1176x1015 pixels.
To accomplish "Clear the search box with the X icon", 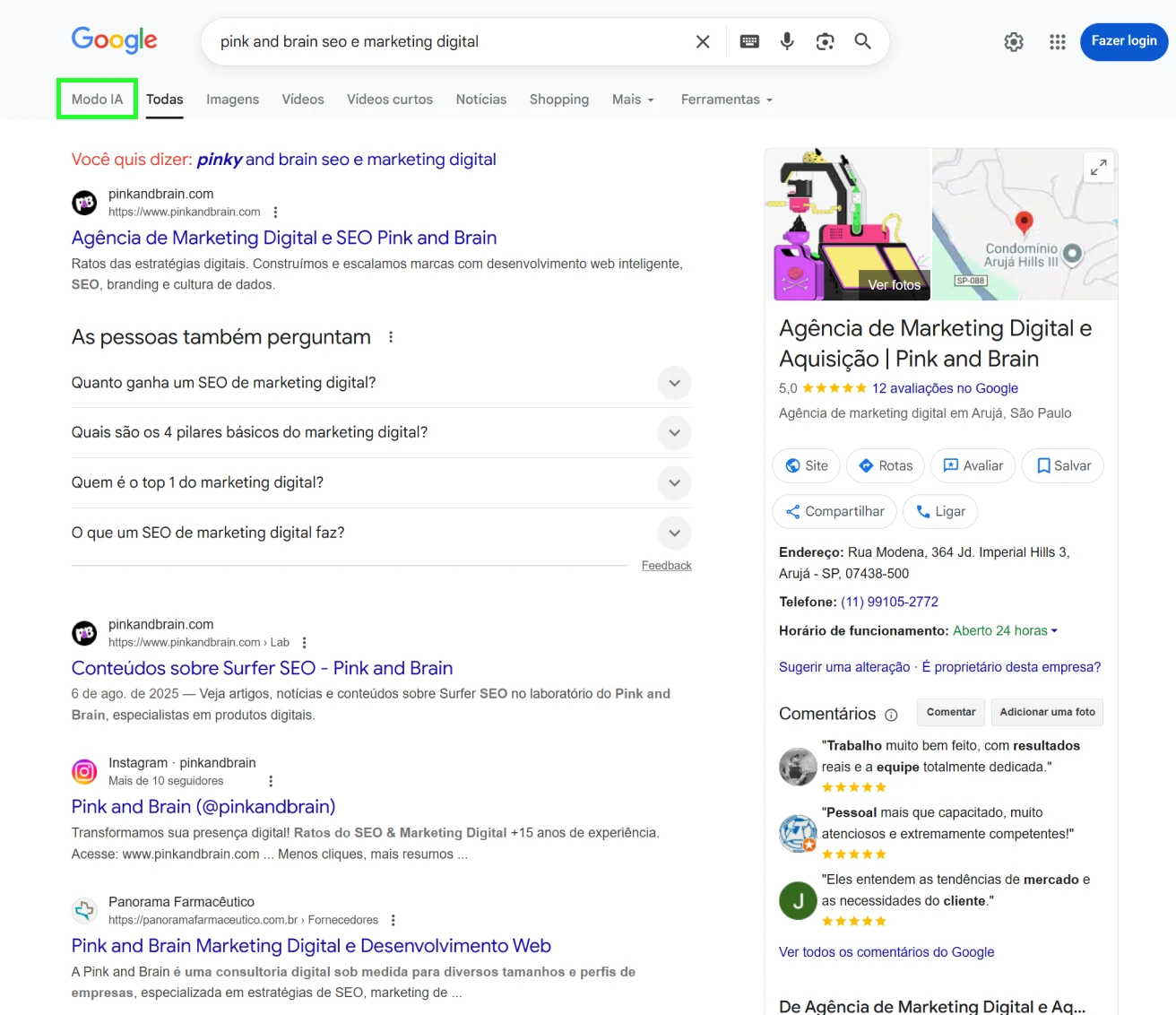I will (x=703, y=41).
